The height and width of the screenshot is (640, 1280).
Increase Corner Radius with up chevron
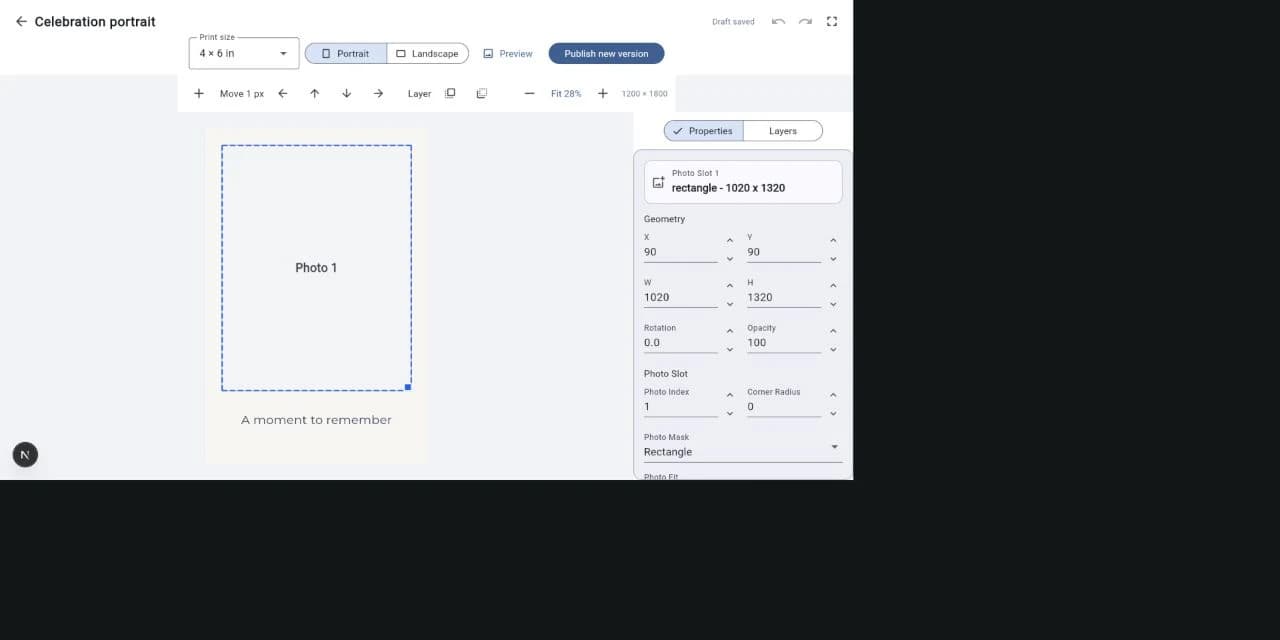coord(833,395)
